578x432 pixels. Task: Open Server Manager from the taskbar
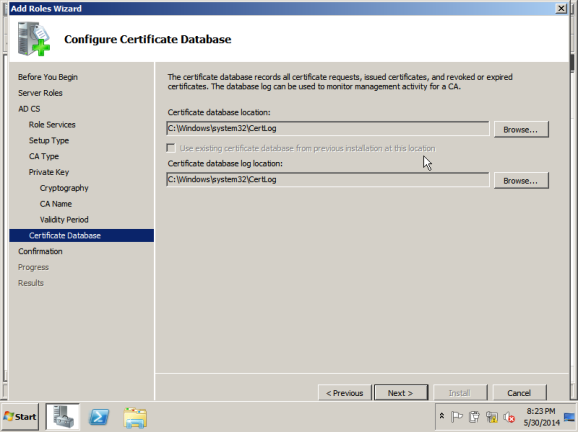tap(62, 417)
